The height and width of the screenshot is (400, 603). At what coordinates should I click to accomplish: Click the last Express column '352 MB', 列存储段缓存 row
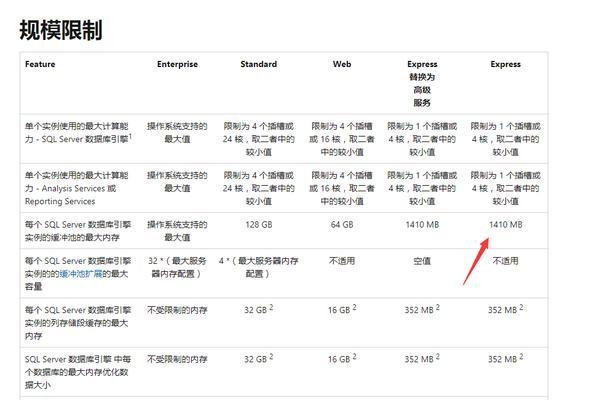click(x=505, y=309)
